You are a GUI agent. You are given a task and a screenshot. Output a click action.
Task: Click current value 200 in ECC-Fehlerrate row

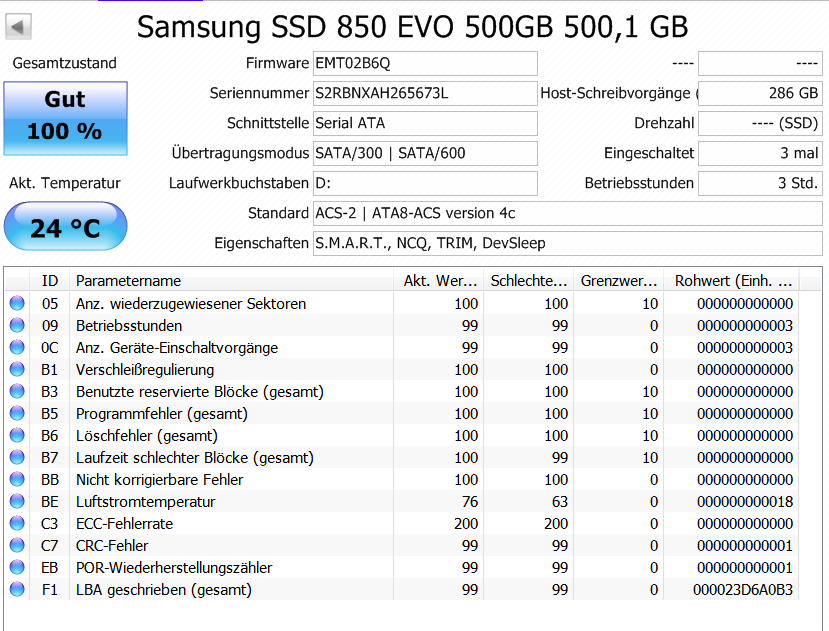(466, 524)
